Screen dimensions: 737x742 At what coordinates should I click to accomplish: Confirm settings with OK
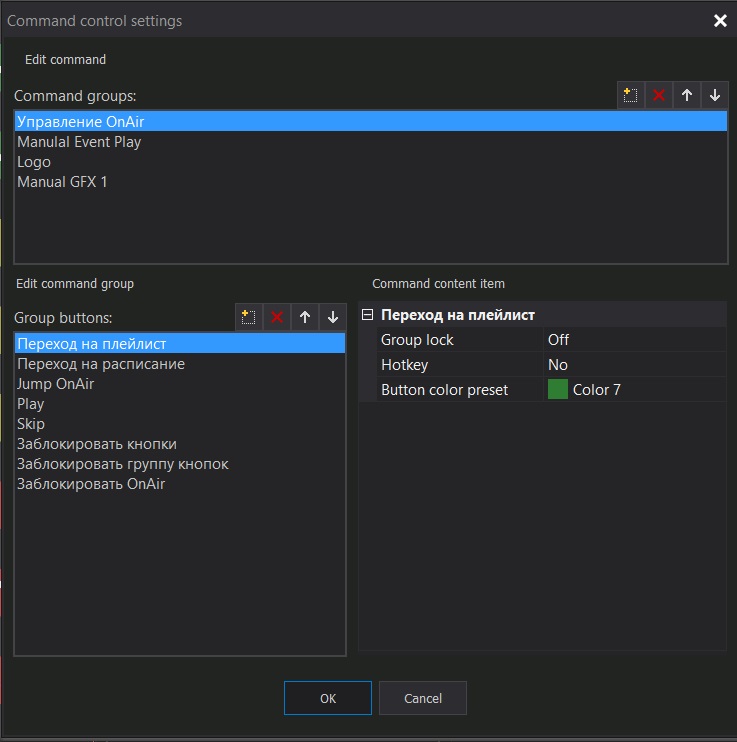tap(328, 698)
